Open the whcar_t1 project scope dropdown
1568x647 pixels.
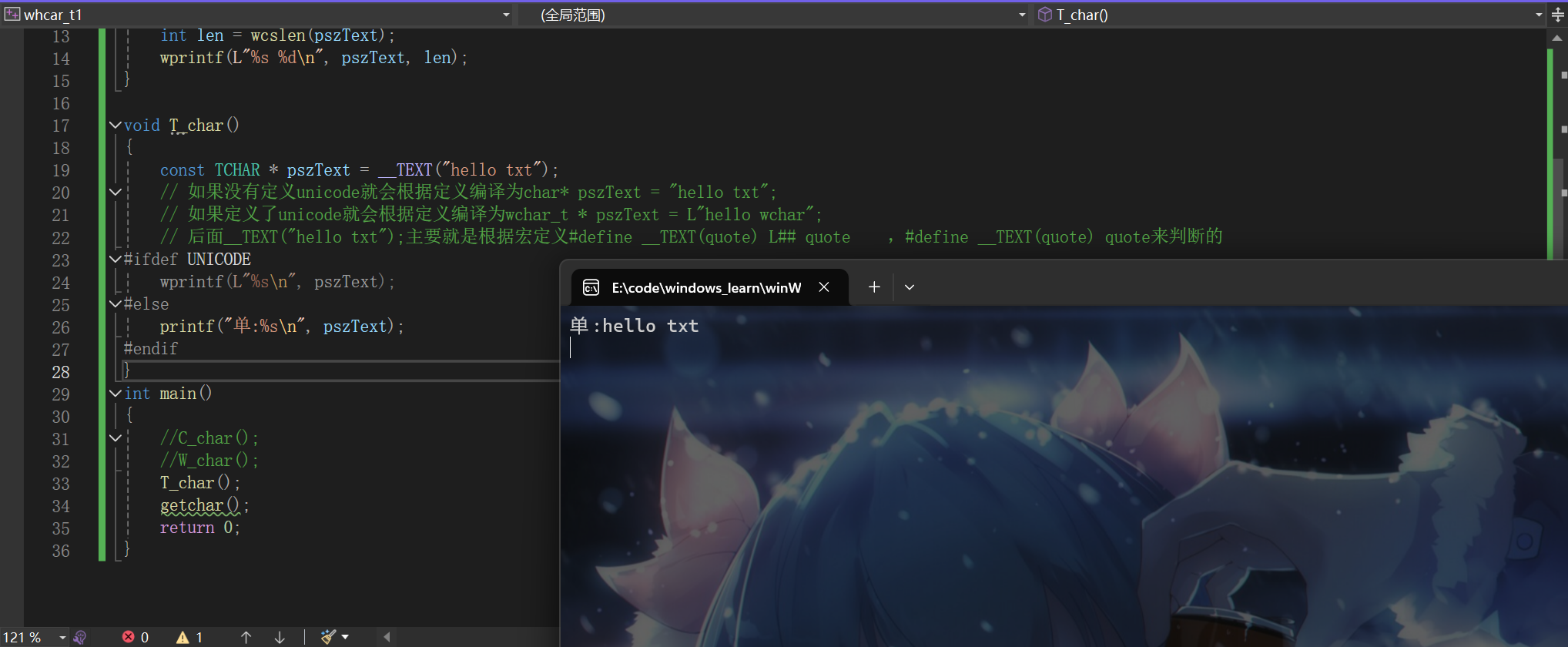(x=506, y=15)
